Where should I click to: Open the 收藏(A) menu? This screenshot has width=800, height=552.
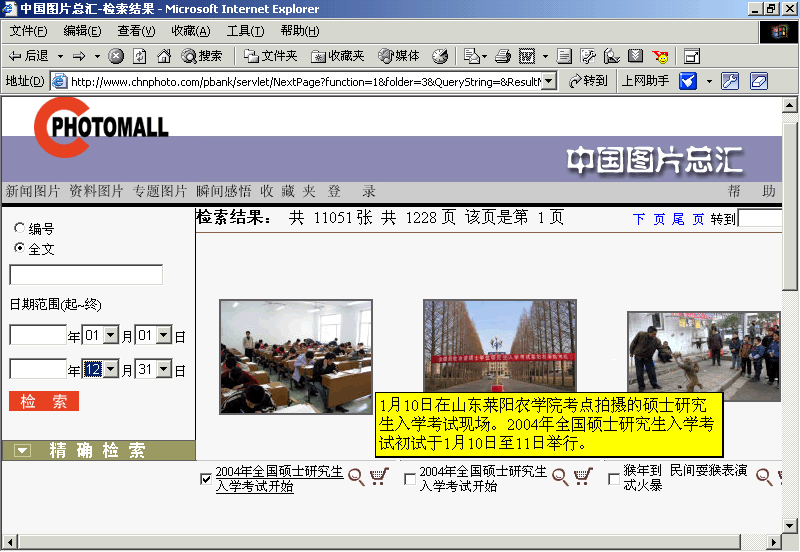[191, 31]
